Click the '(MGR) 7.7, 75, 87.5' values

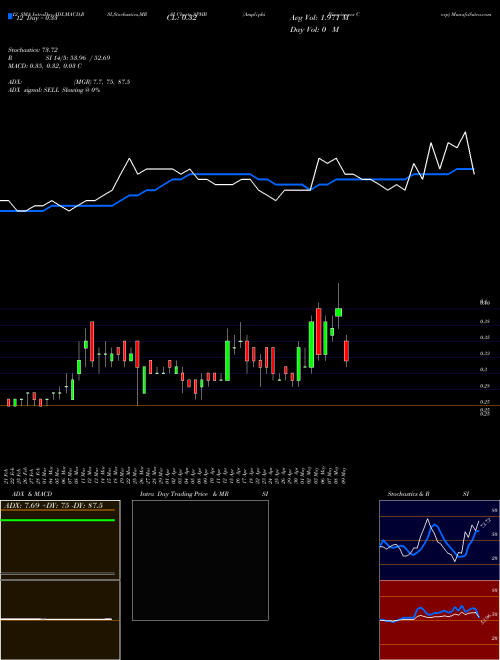102,82
